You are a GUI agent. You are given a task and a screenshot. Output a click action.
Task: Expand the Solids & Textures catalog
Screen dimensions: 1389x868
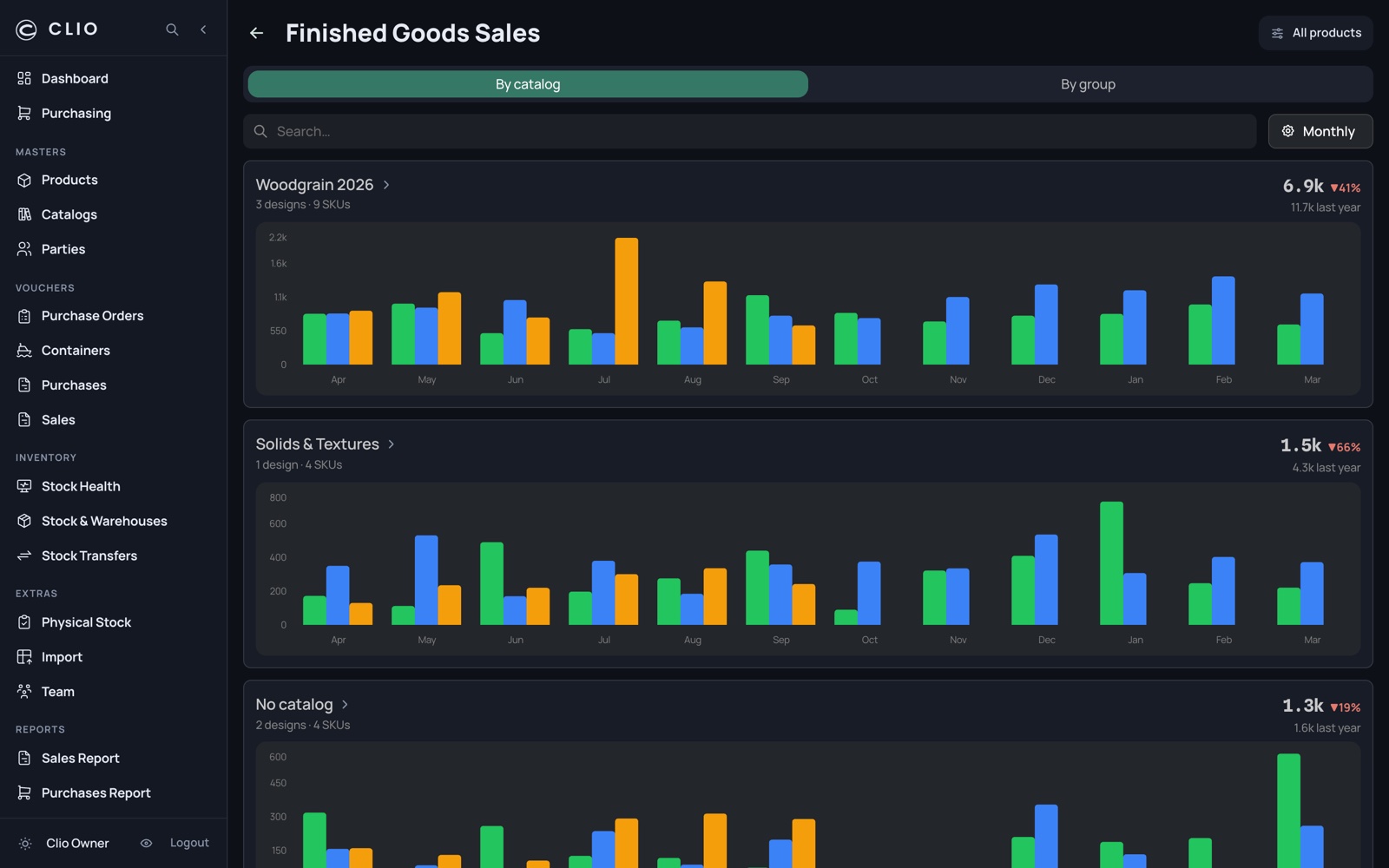(326, 444)
